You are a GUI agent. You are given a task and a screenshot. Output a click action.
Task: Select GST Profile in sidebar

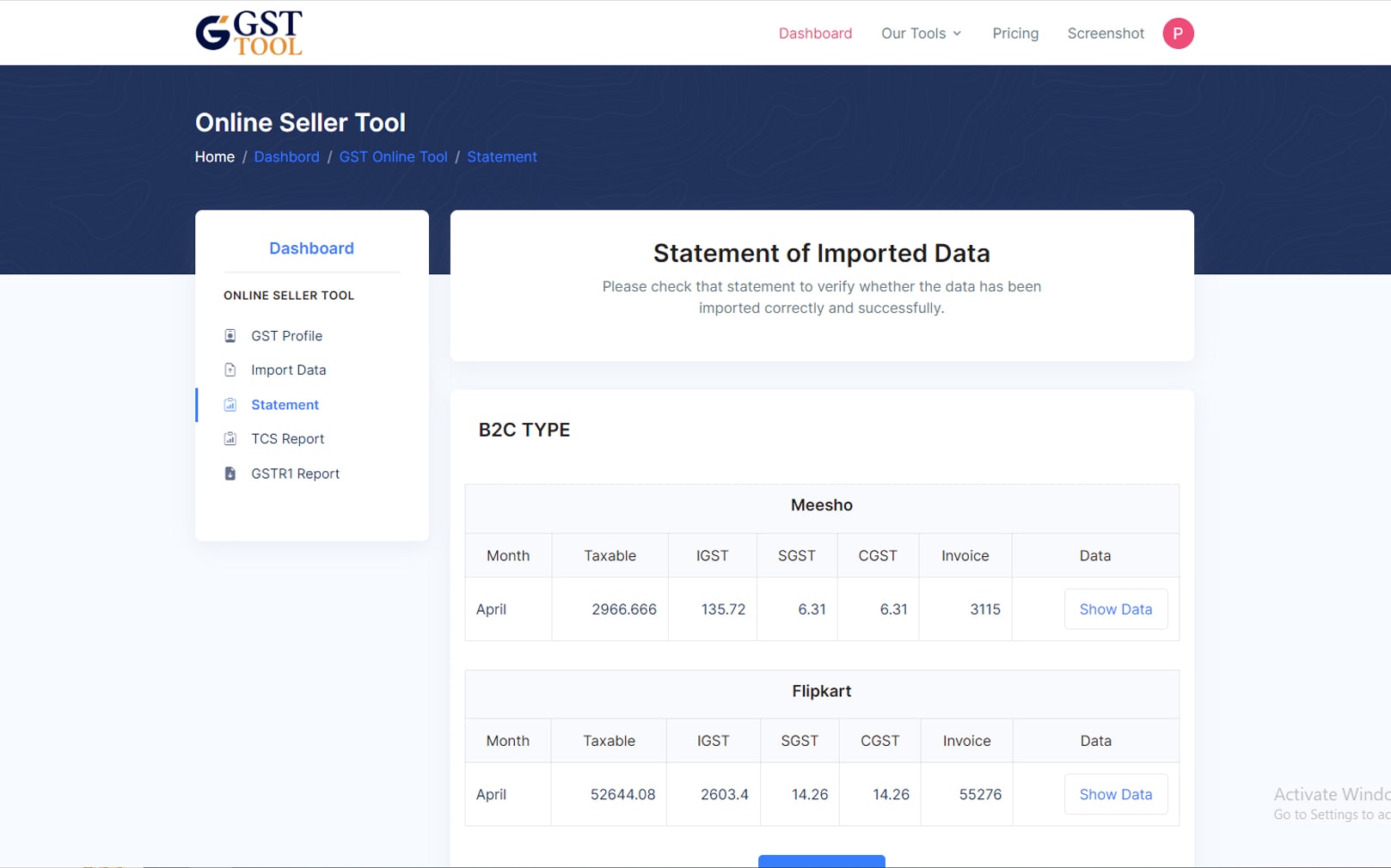286,336
